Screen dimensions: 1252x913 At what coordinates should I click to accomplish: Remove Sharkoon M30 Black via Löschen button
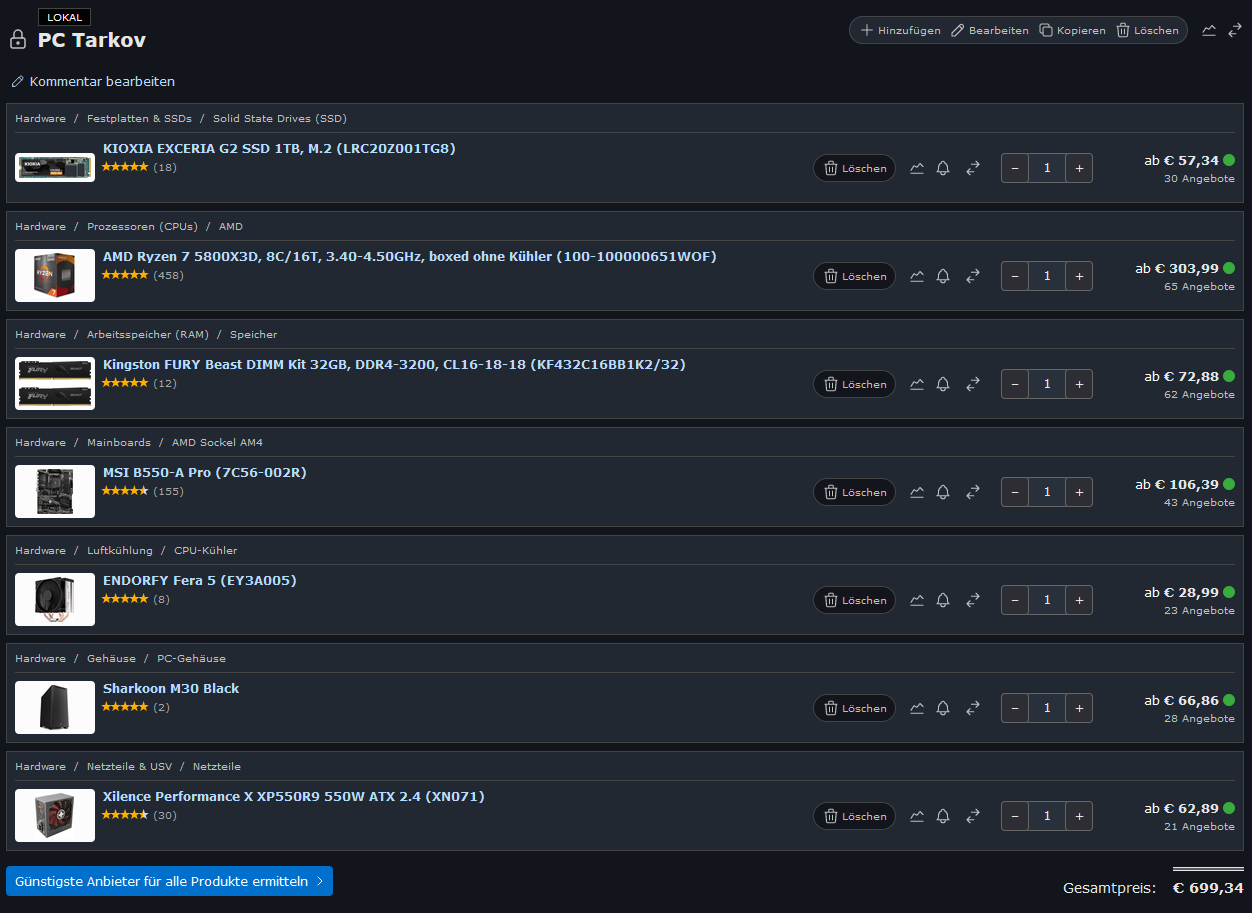point(854,708)
